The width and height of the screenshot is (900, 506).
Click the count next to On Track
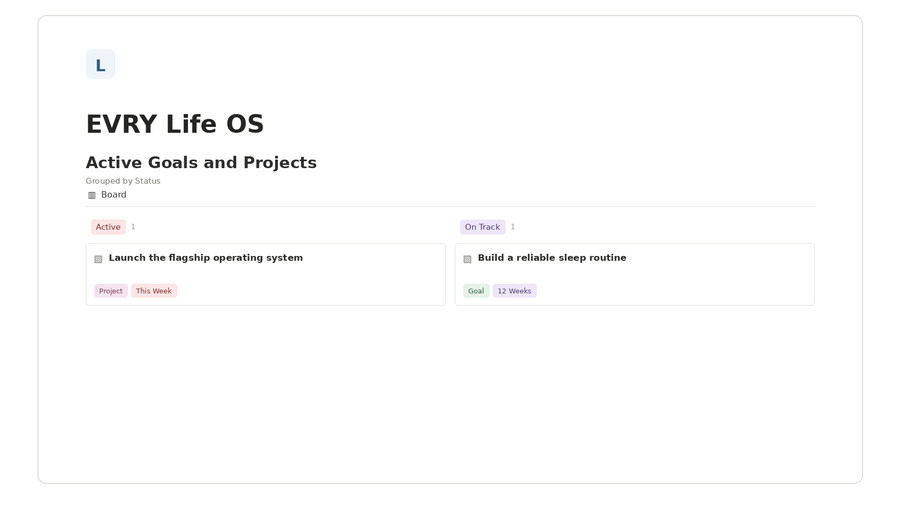tap(513, 227)
